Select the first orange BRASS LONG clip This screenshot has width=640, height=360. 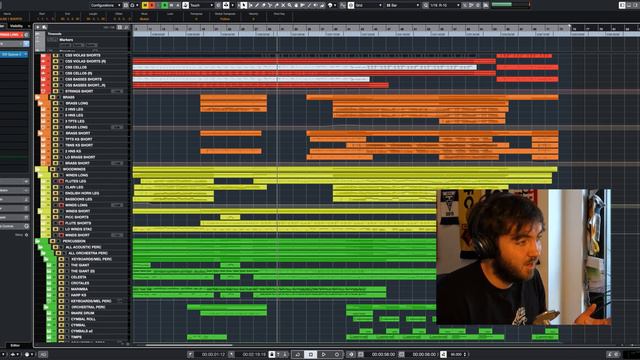coord(233,103)
